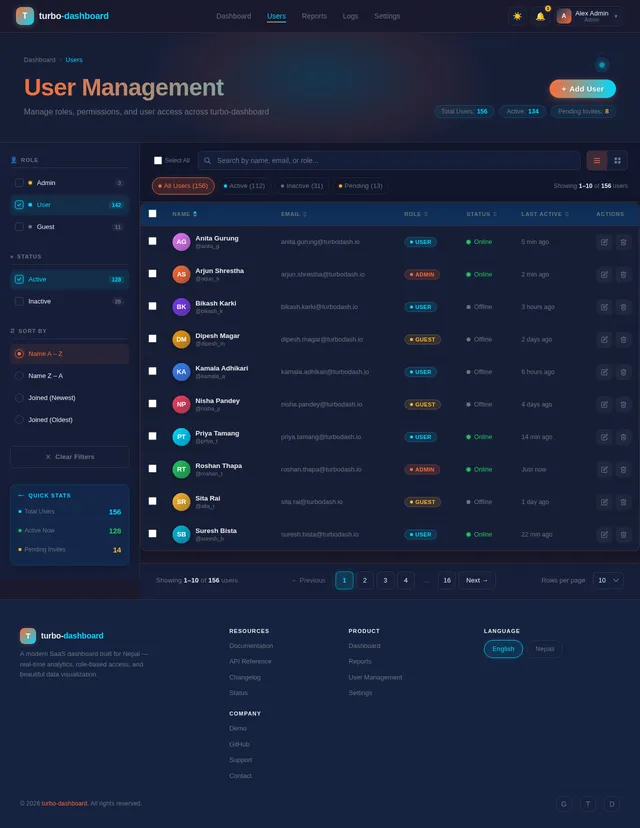Image resolution: width=640 pixels, height=828 pixels.
Task: Open the Rows per page dropdown
Action: pos(608,580)
